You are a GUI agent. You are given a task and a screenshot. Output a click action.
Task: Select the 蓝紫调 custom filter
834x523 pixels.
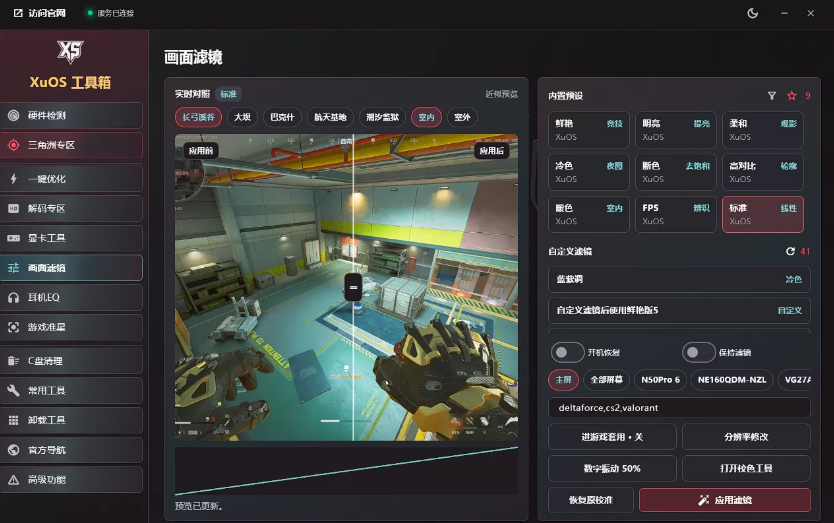tap(679, 279)
